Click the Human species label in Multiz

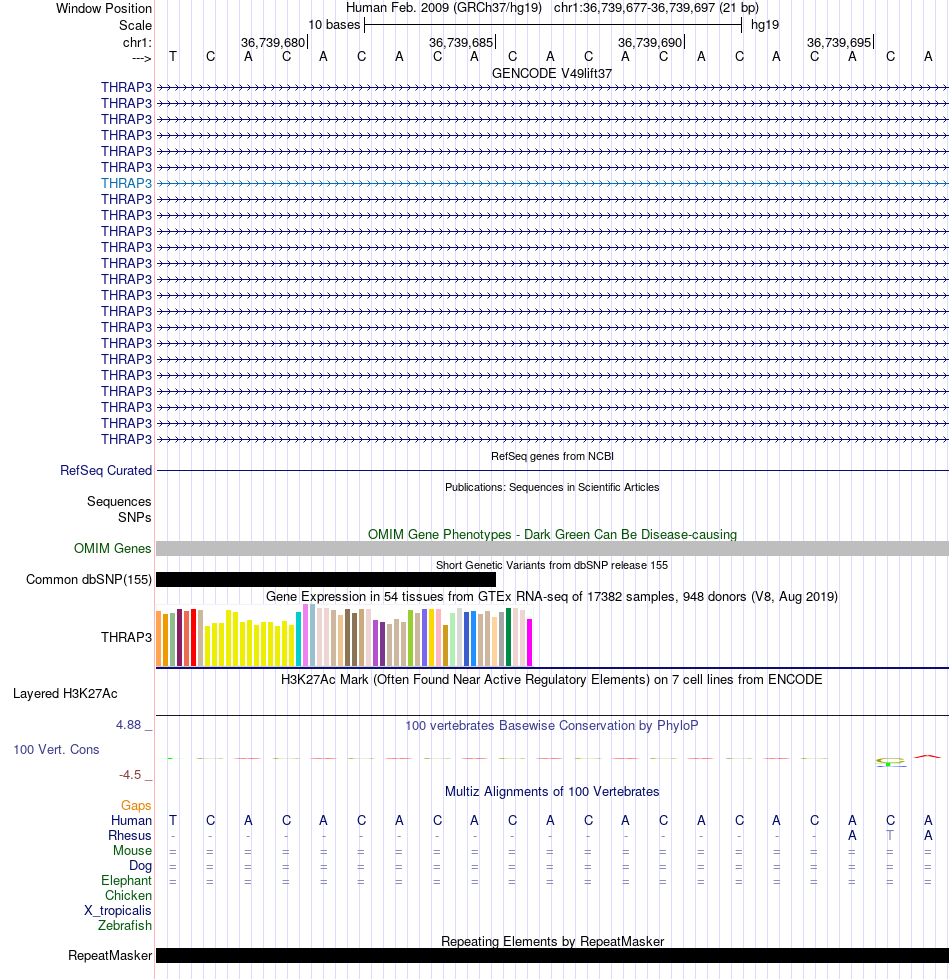(x=131, y=820)
